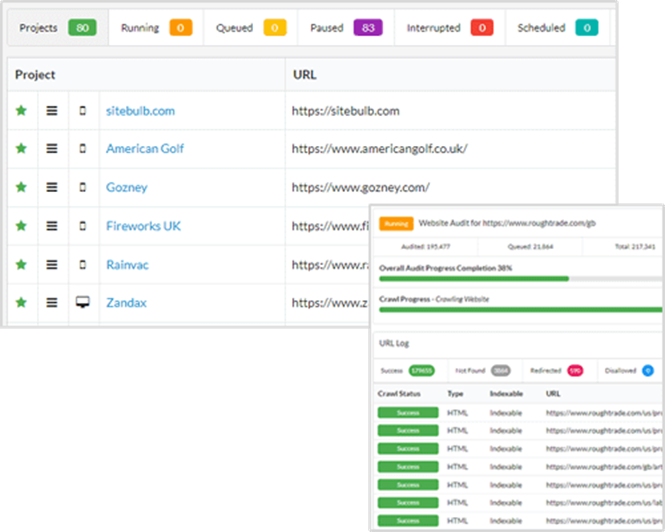The width and height of the screenshot is (665, 532).
Task: Toggle favorite star for Zandax project
Action: tap(21, 302)
